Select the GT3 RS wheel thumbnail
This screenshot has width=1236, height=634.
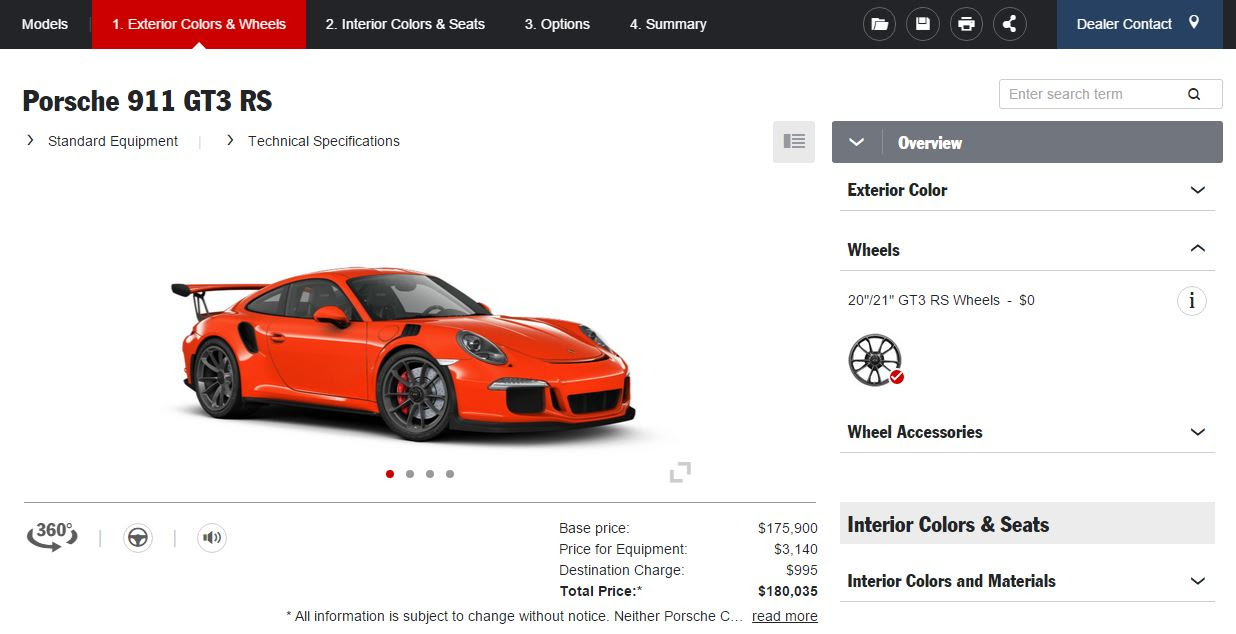[x=875, y=360]
